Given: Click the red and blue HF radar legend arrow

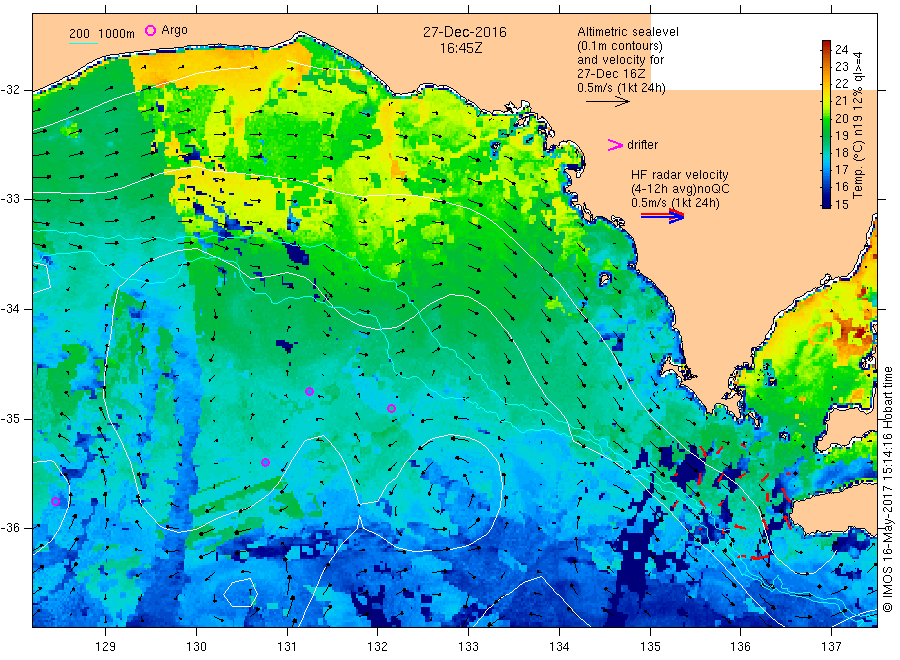Looking at the screenshot, I should click(x=662, y=216).
